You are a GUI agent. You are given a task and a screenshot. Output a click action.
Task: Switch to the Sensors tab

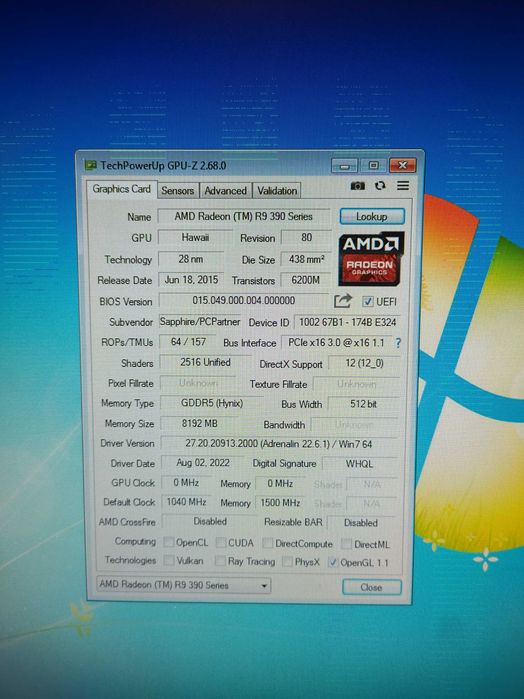[x=177, y=191]
